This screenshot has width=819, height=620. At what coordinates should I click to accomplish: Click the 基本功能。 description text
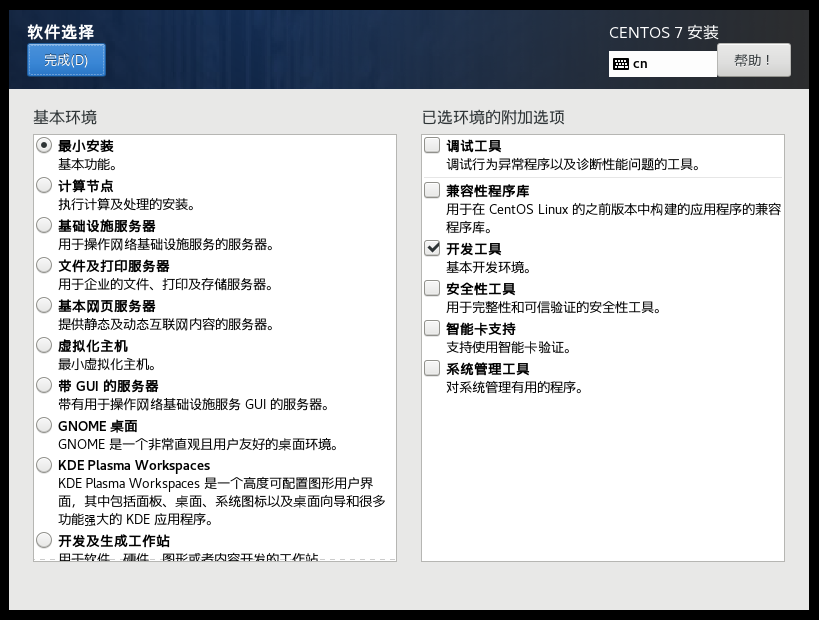[x=88, y=165]
